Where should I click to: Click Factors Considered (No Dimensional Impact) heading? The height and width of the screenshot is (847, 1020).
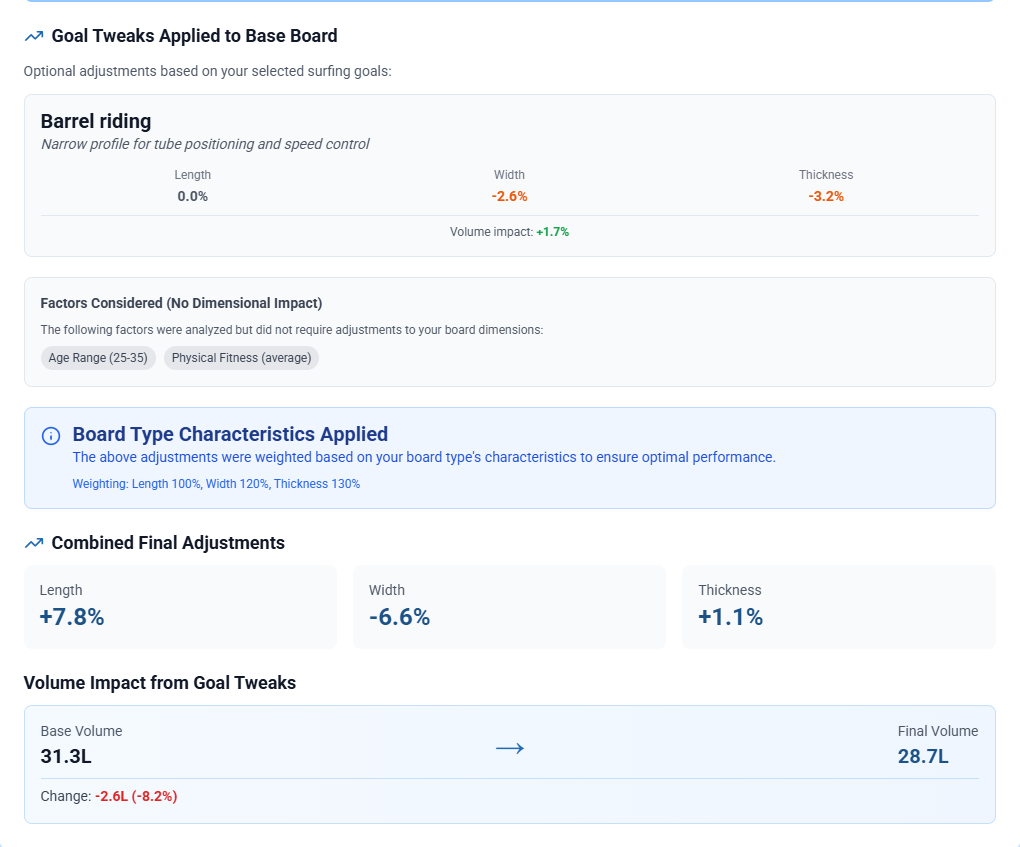coord(181,303)
